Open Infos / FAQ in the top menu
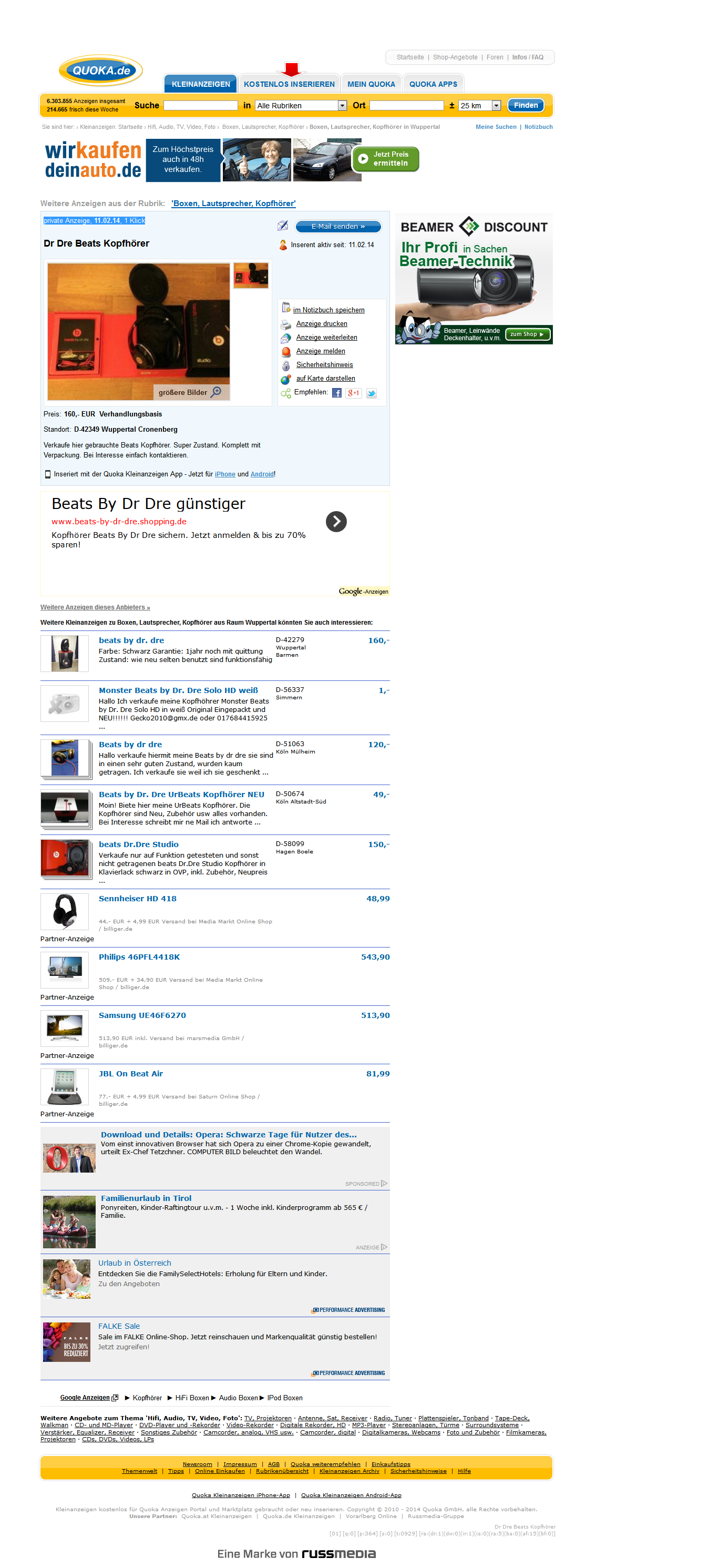This screenshot has height=1568, width=709. pyautogui.click(x=528, y=57)
